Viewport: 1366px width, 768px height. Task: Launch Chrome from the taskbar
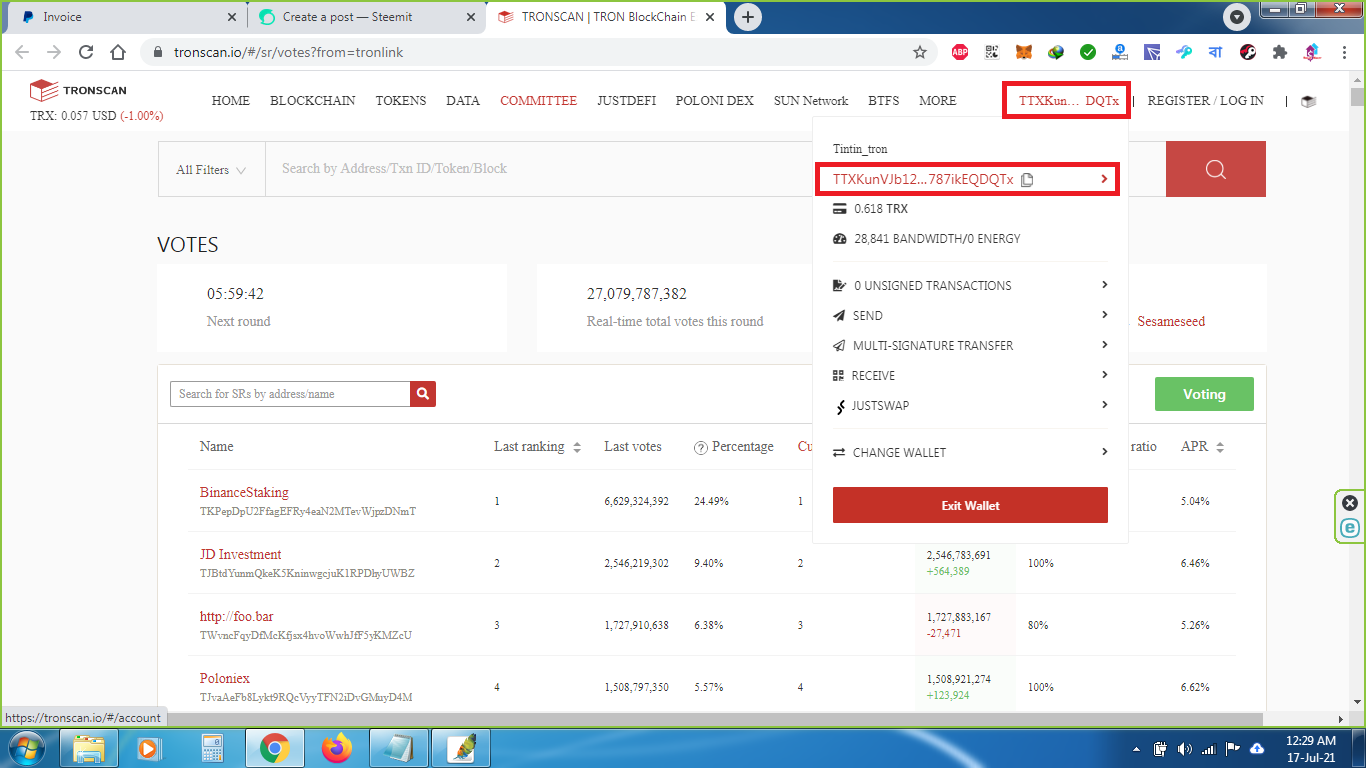tap(274, 747)
